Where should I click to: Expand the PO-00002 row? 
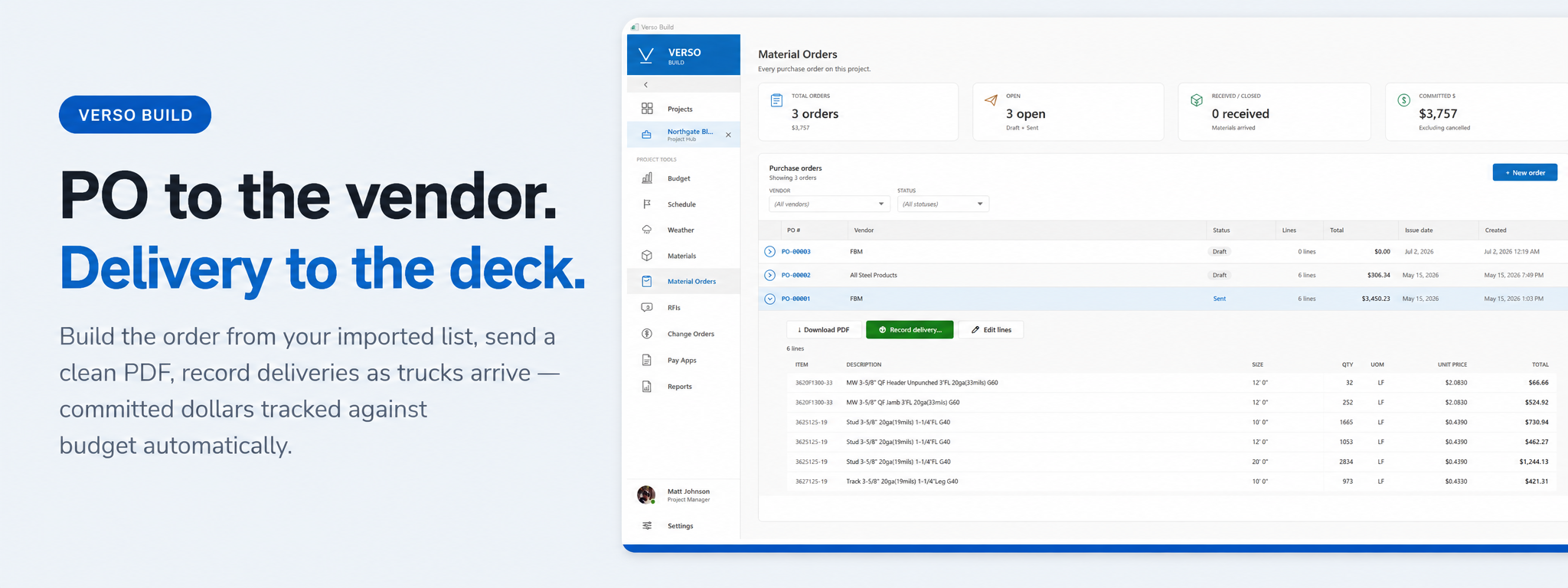coord(770,275)
